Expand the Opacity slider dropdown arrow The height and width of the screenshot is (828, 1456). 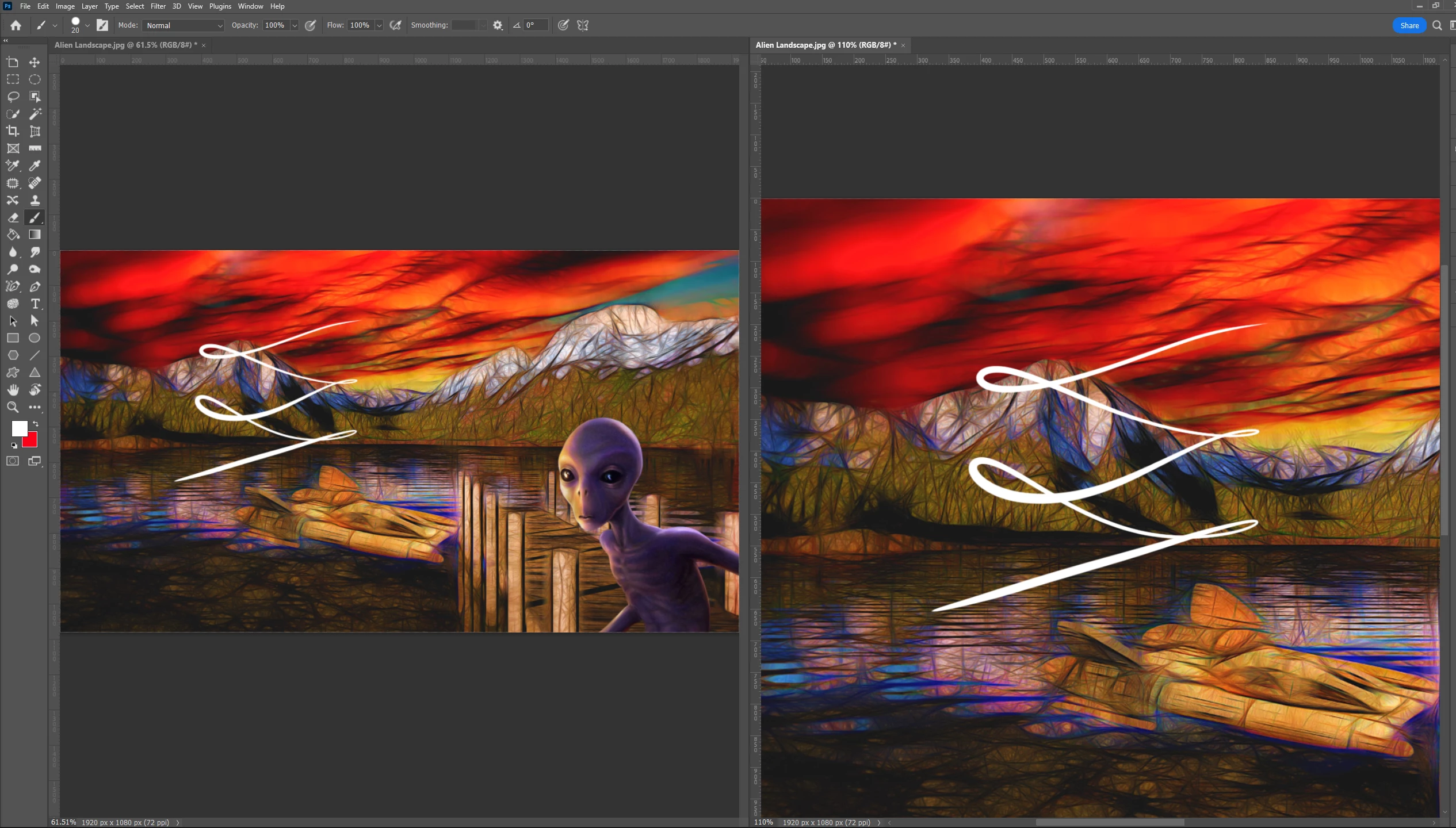(295, 25)
